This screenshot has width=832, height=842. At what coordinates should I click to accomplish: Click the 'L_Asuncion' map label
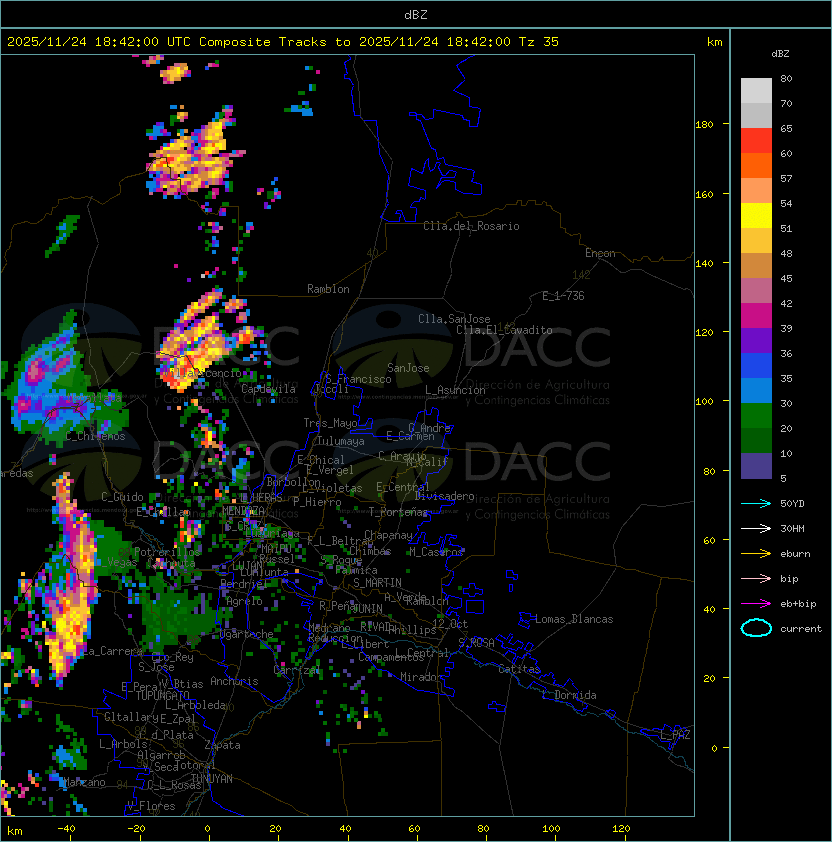pos(455,390)
